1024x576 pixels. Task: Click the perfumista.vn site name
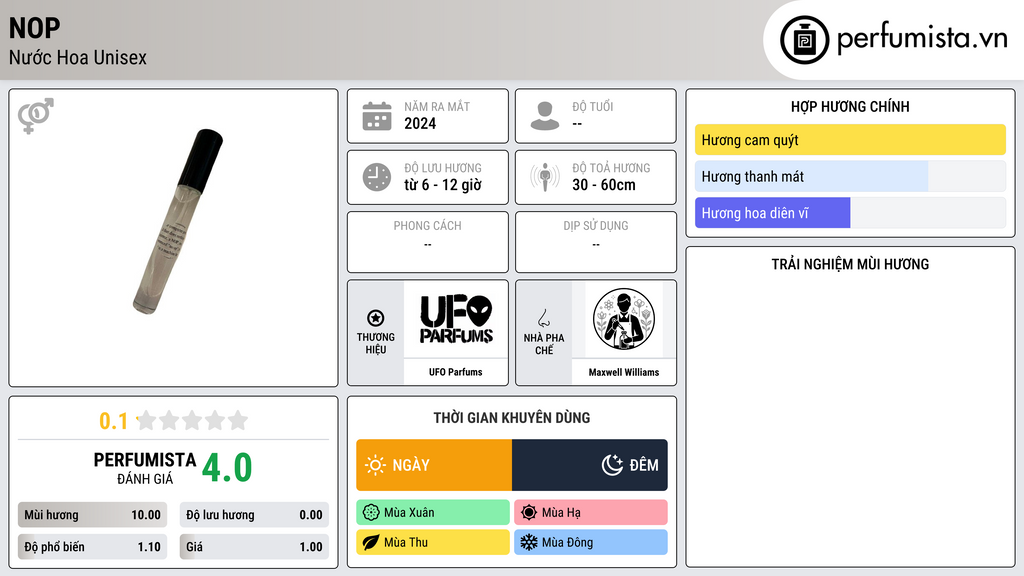923,38
